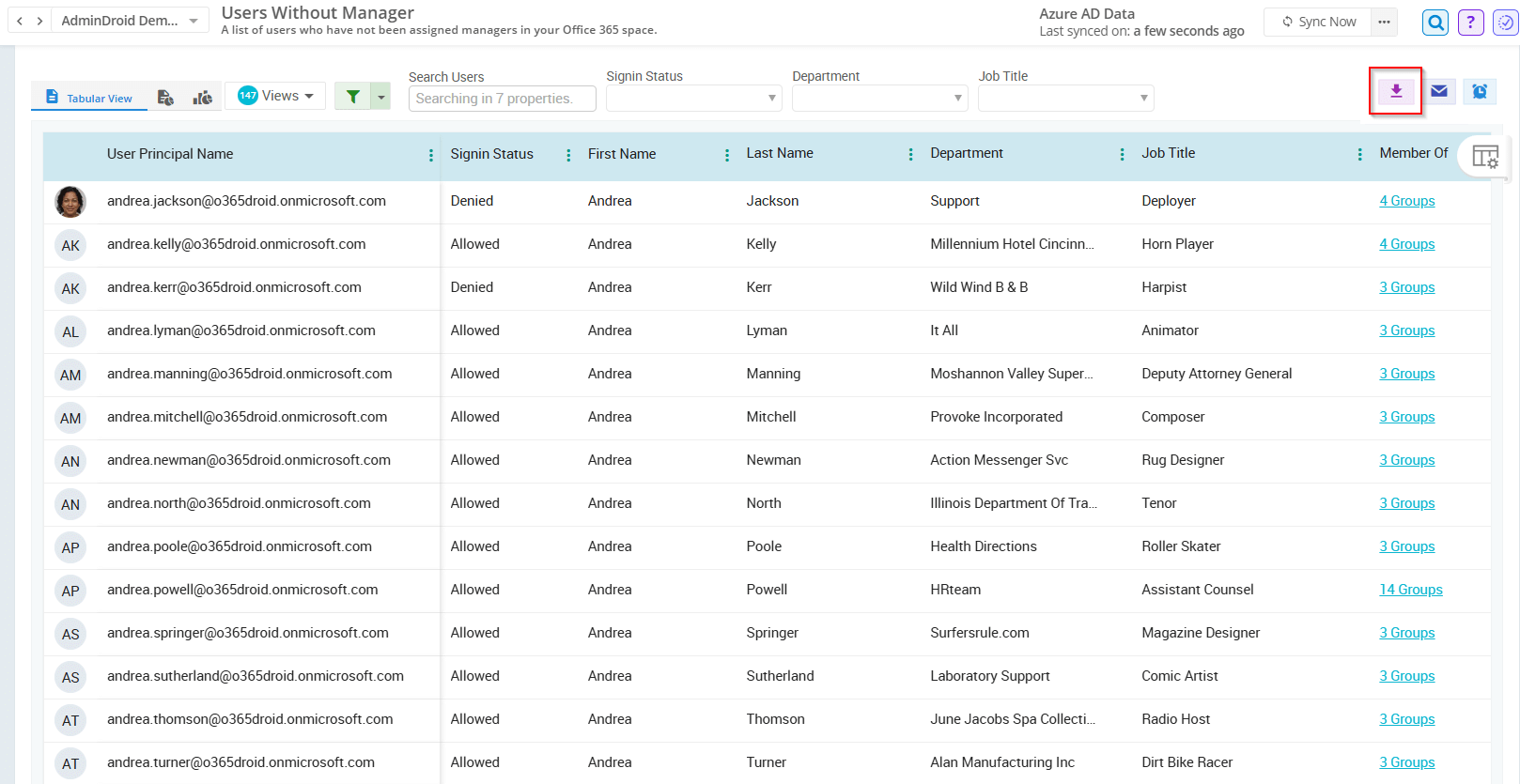This screenshot has width=1520, height=784.
Task: Open Job Title column menu dots
Action: [1359, 154]
